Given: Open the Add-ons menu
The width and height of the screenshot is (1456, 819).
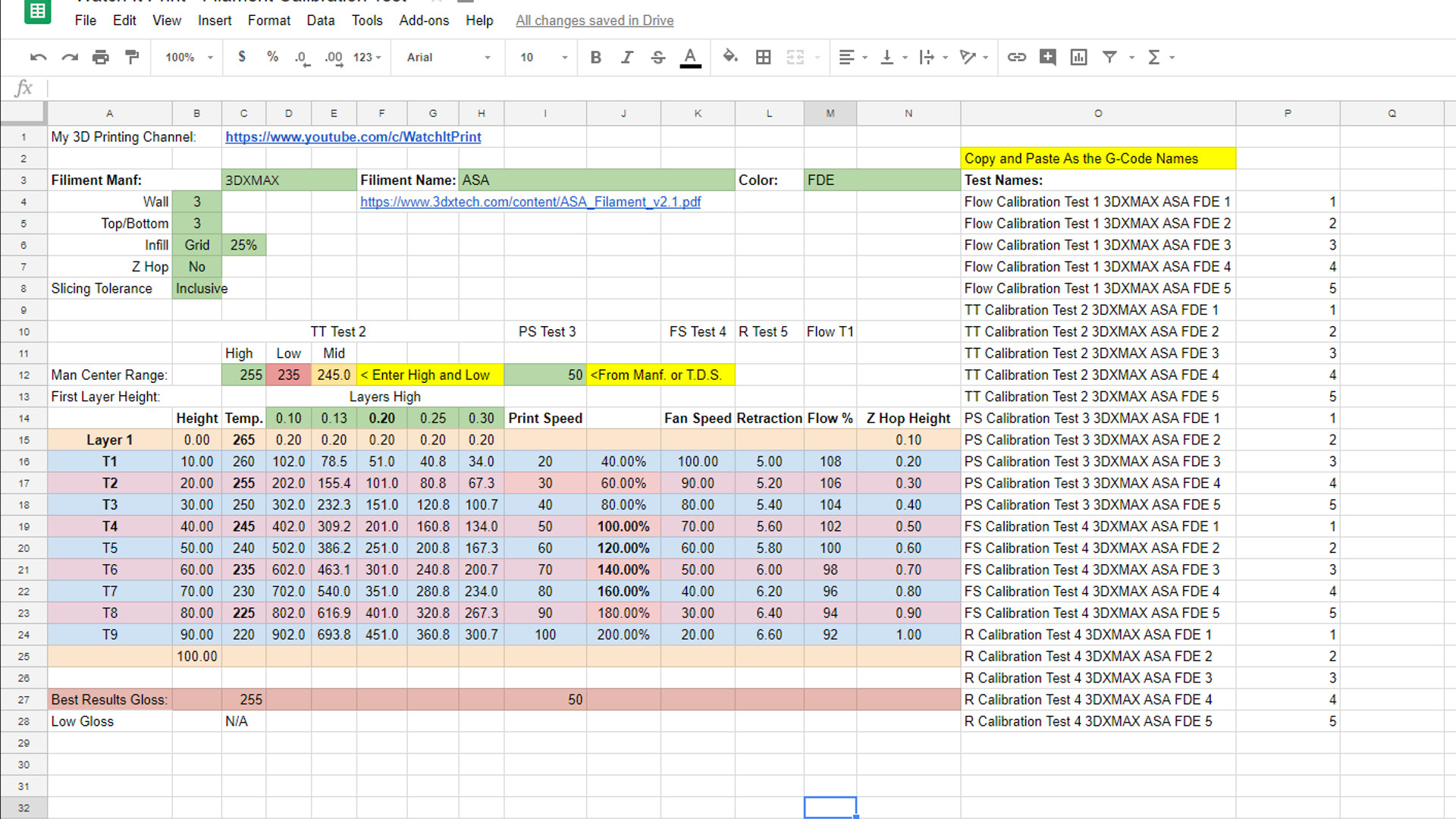Looking at the screenshot, I should pos(424,20).
